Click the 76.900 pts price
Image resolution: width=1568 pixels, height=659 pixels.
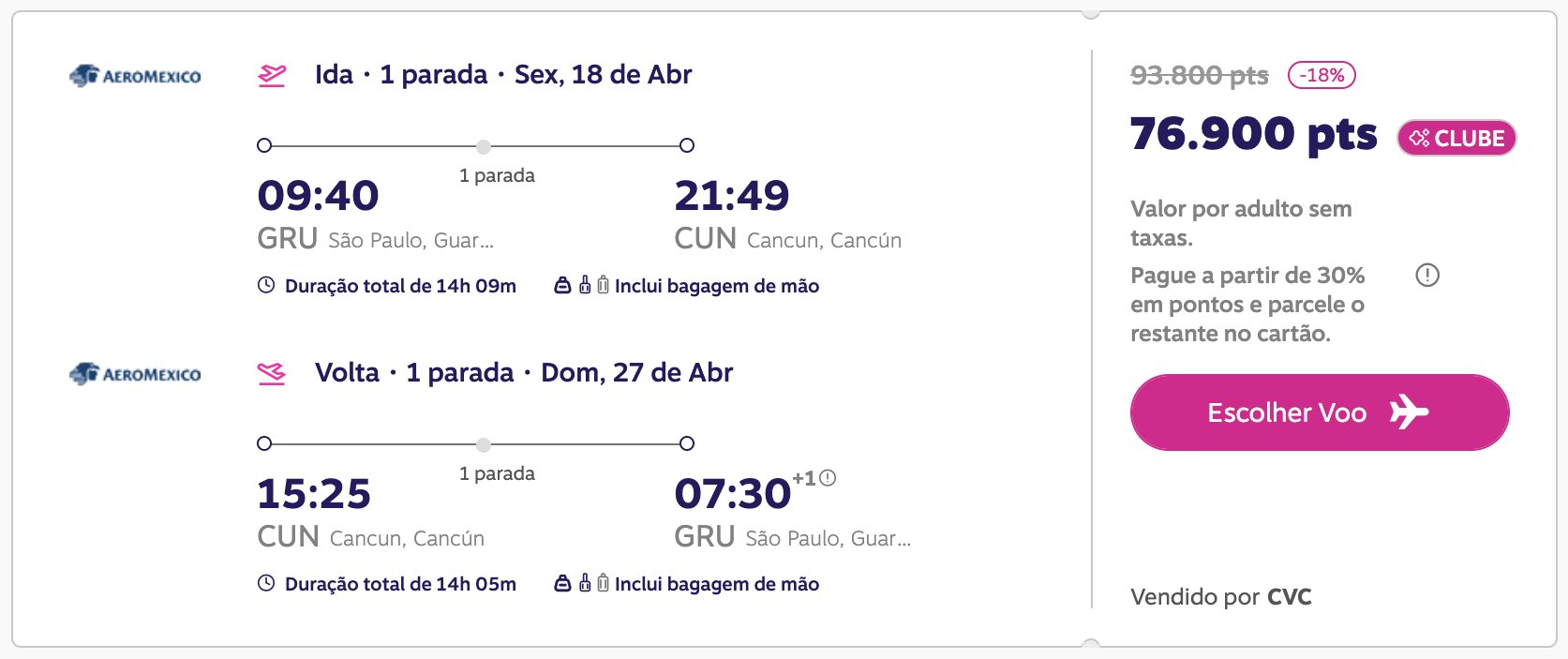[x=1254, y=134]
